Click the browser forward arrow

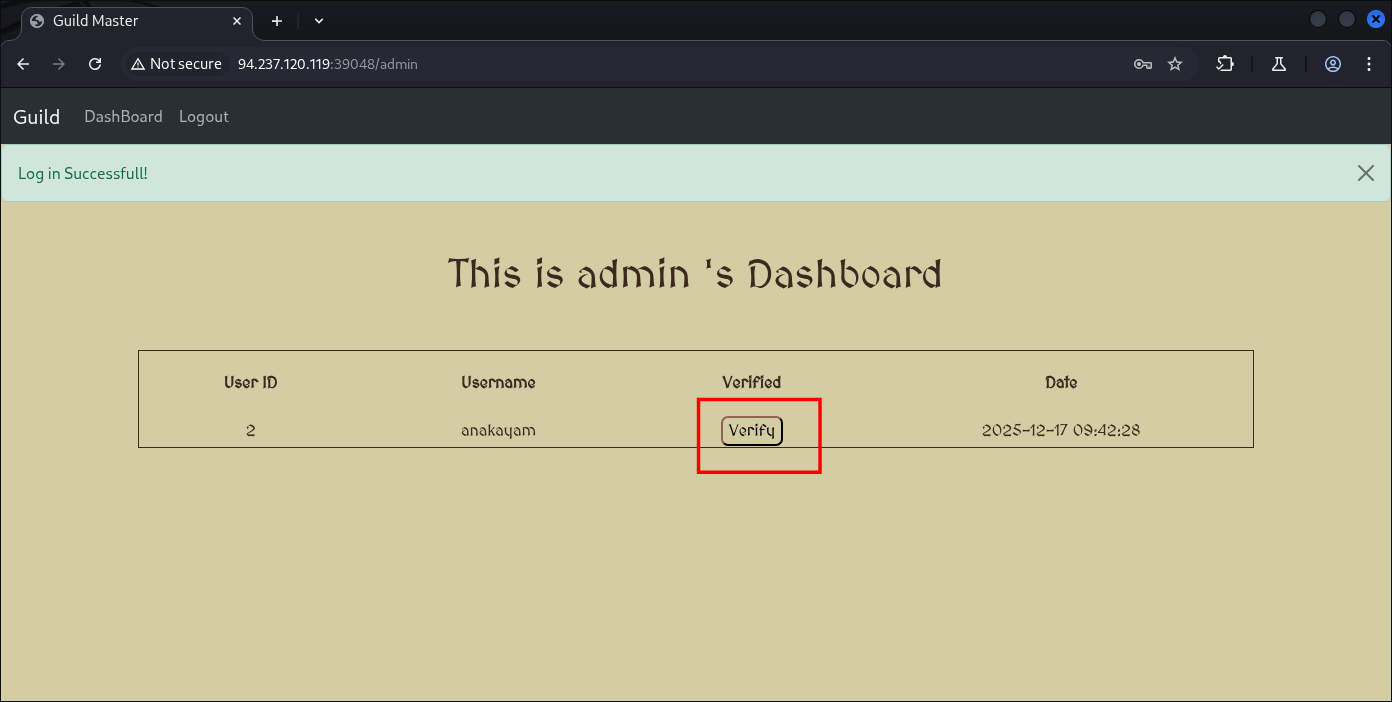point(59,64)
